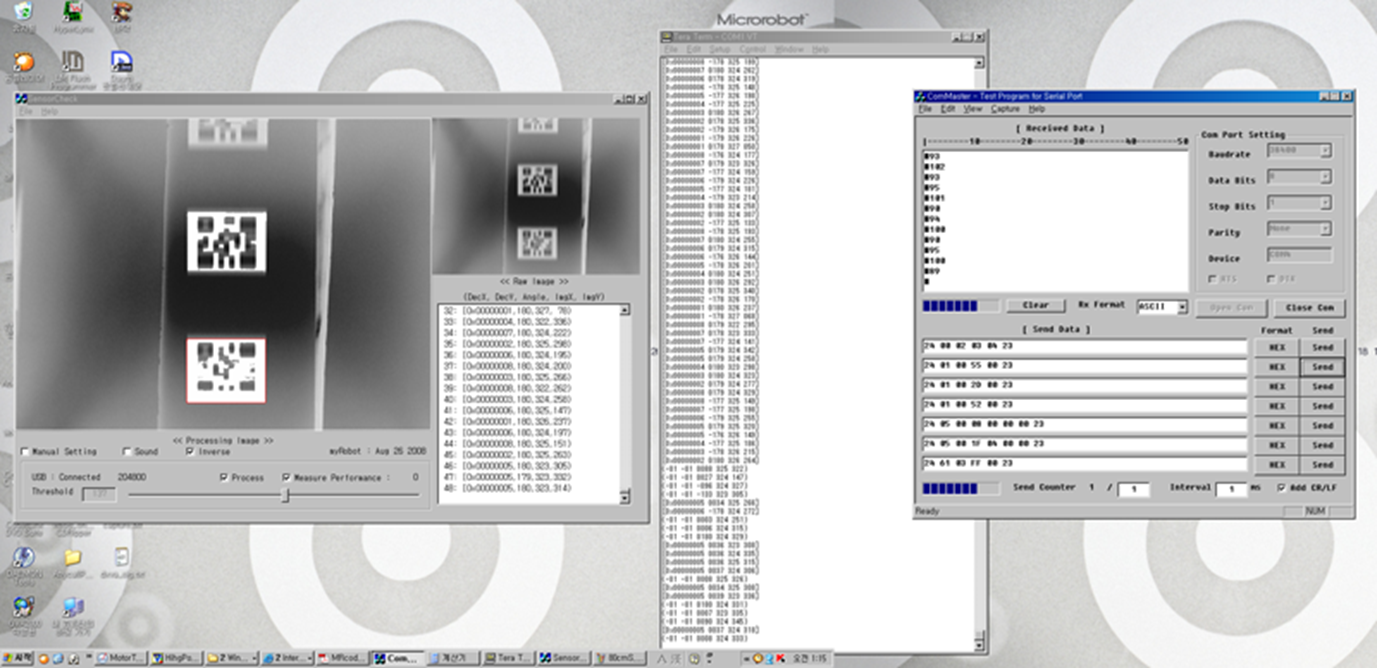Click the Raw Image preview in SensorCheck
Viewport: 1377px width, 668px height.
(x=538, y=196)
